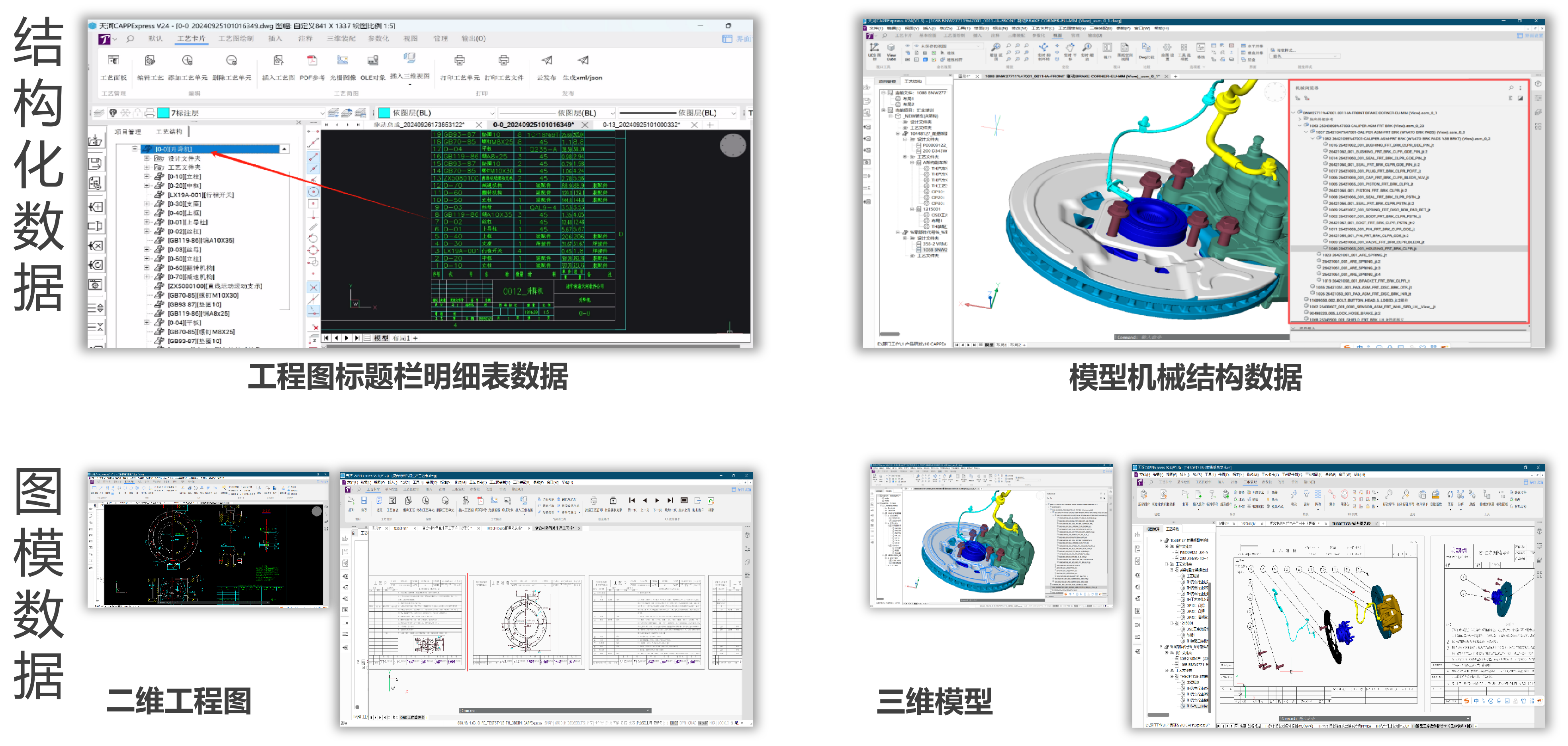The height and width of the screenshot is (746, 1568).
Task: Go to first page in the bottom CAPP window
Action: (632, 501)
